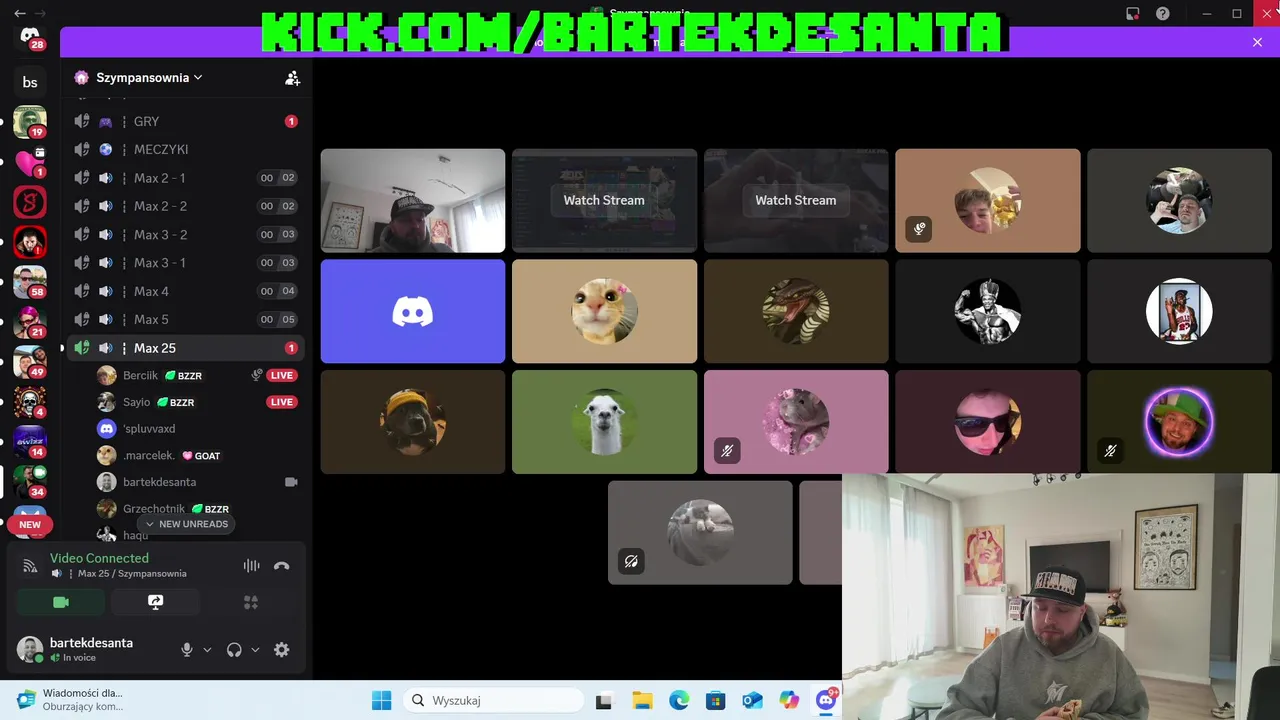Open Berciik user entry in Max 25
Screen dimensions: 1280x720
pos(197,375)
